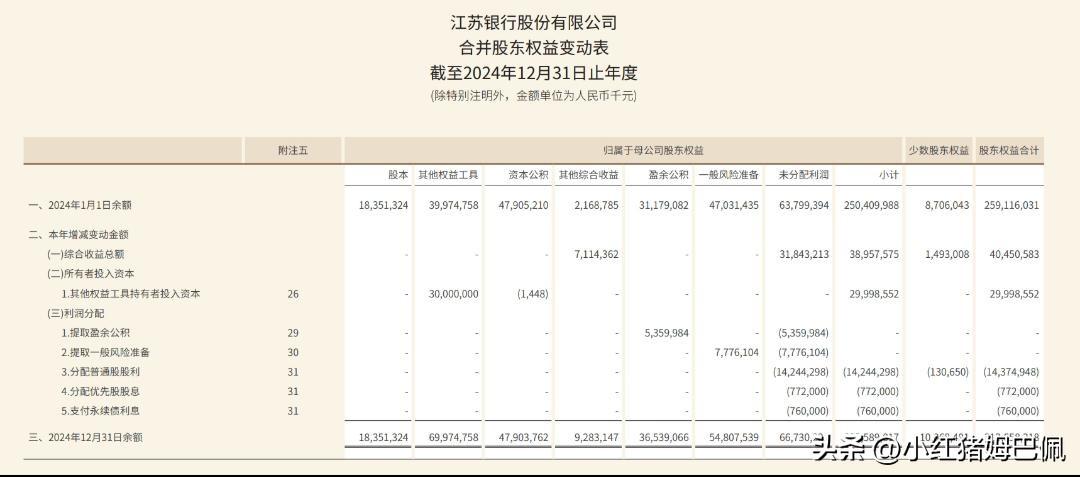Click the value 2,168,785
The image size is (1080, 477).
pos(595,205)
